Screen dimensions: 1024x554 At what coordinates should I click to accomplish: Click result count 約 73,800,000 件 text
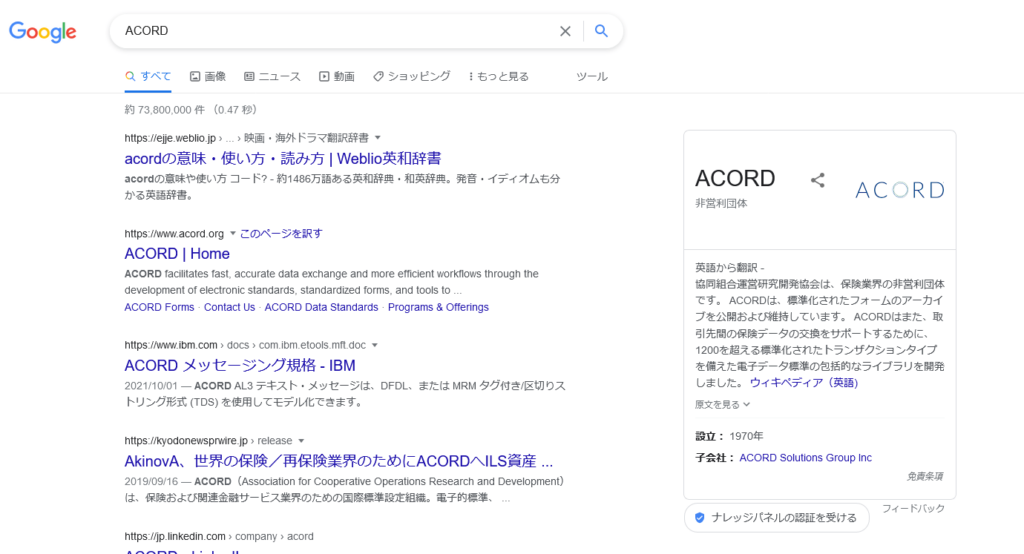click(x=165, y=110)
